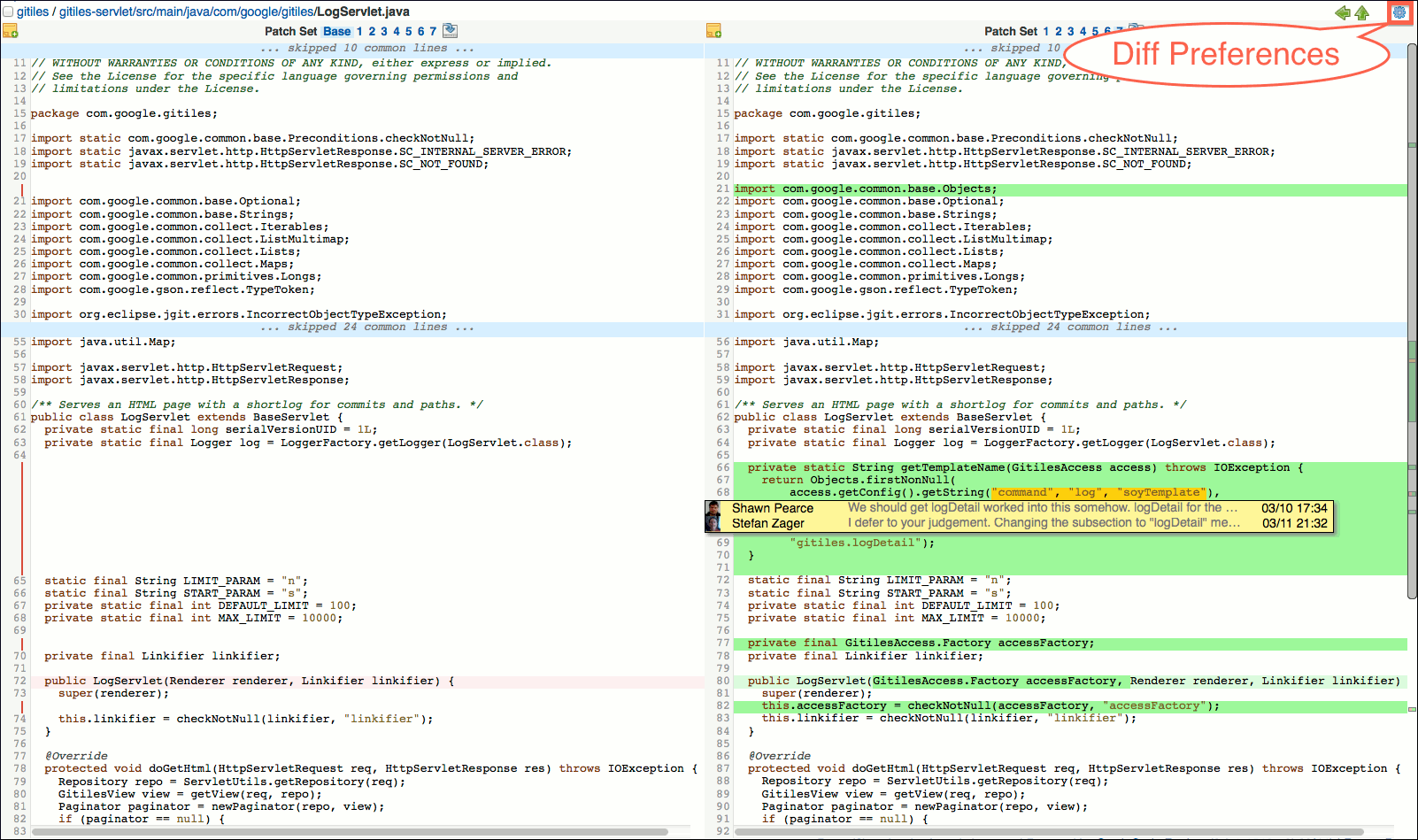1418x840 pixels.
Task: Click the green left arrow for previous file
Action: (x=1343, y=12)
